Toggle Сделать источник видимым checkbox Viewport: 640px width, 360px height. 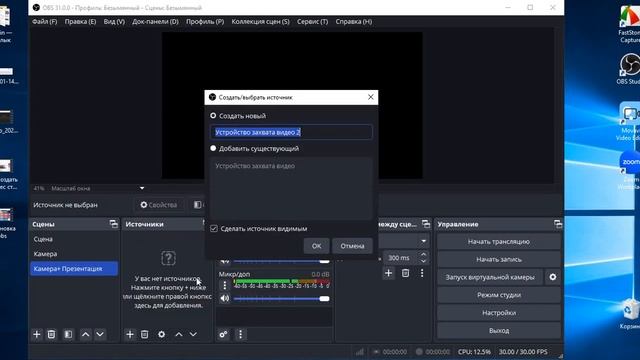pos(214,229)
